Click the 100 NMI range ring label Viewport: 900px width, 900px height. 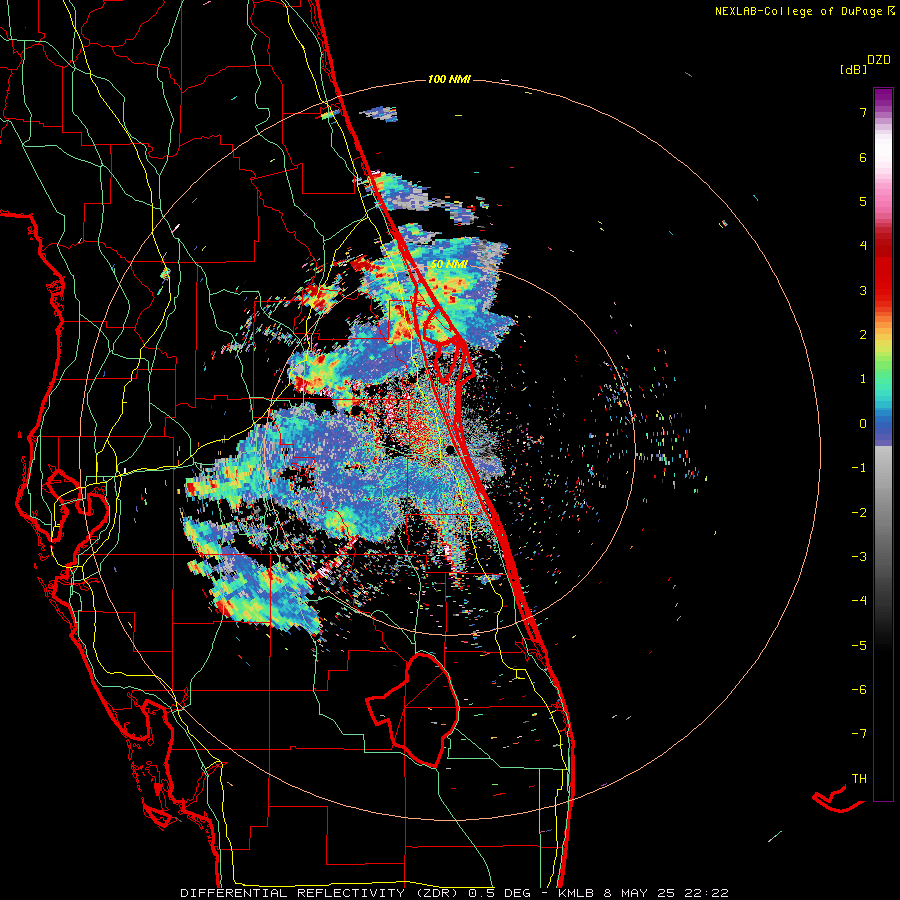click(449, 79)
